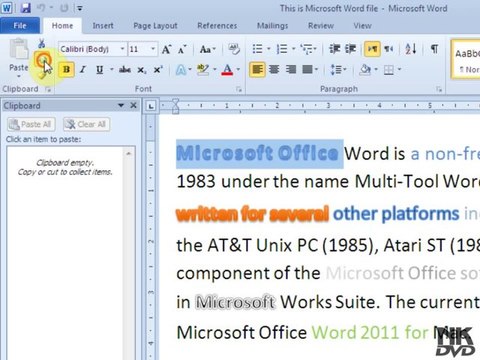Toggle Superscript formatting
This screenshot has width=480, height=360.
click(x=158, y=69)
